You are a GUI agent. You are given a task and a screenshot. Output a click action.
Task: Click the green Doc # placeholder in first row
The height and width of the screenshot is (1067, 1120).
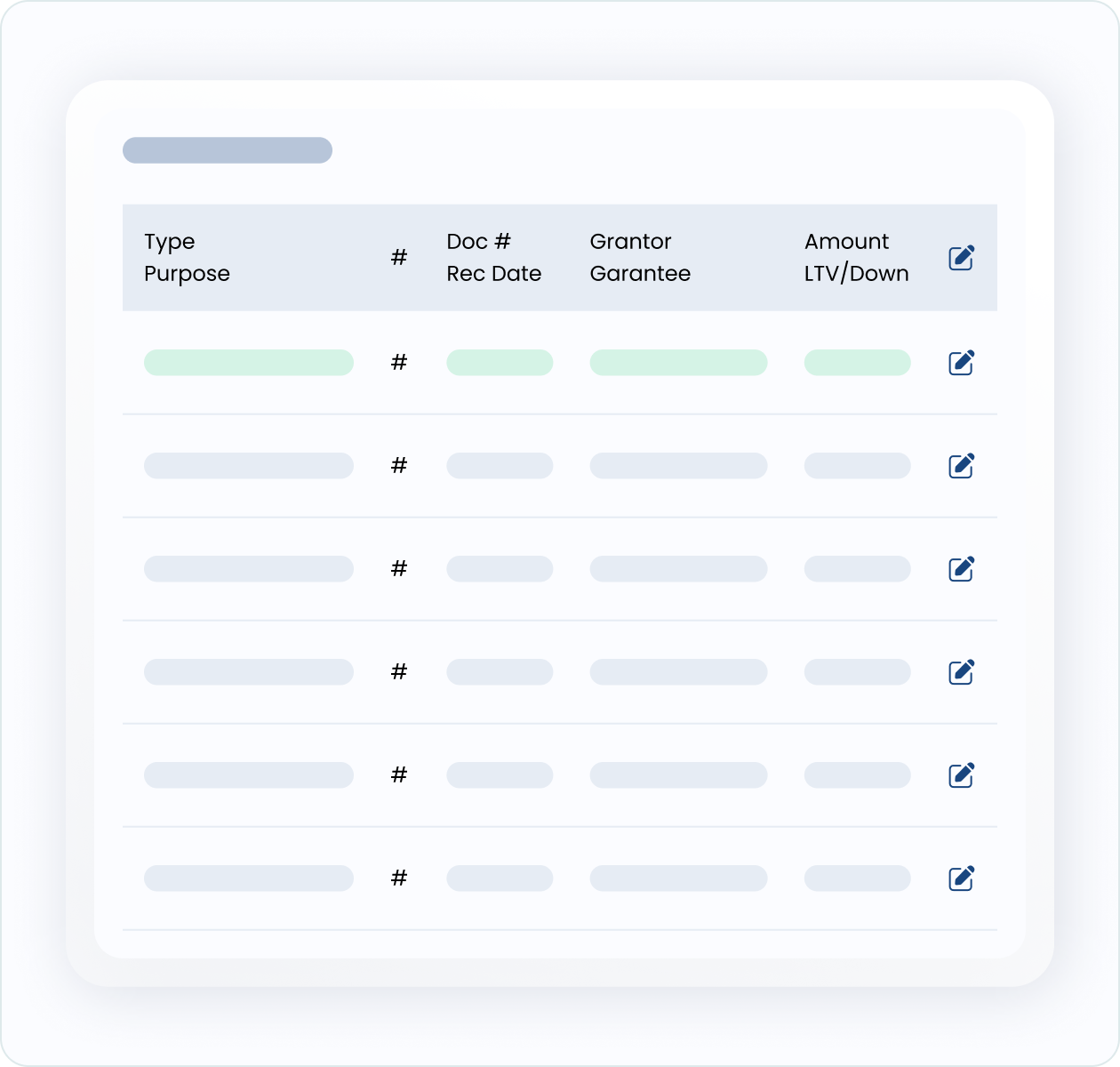pyautogui.click(x=500, y=363)
